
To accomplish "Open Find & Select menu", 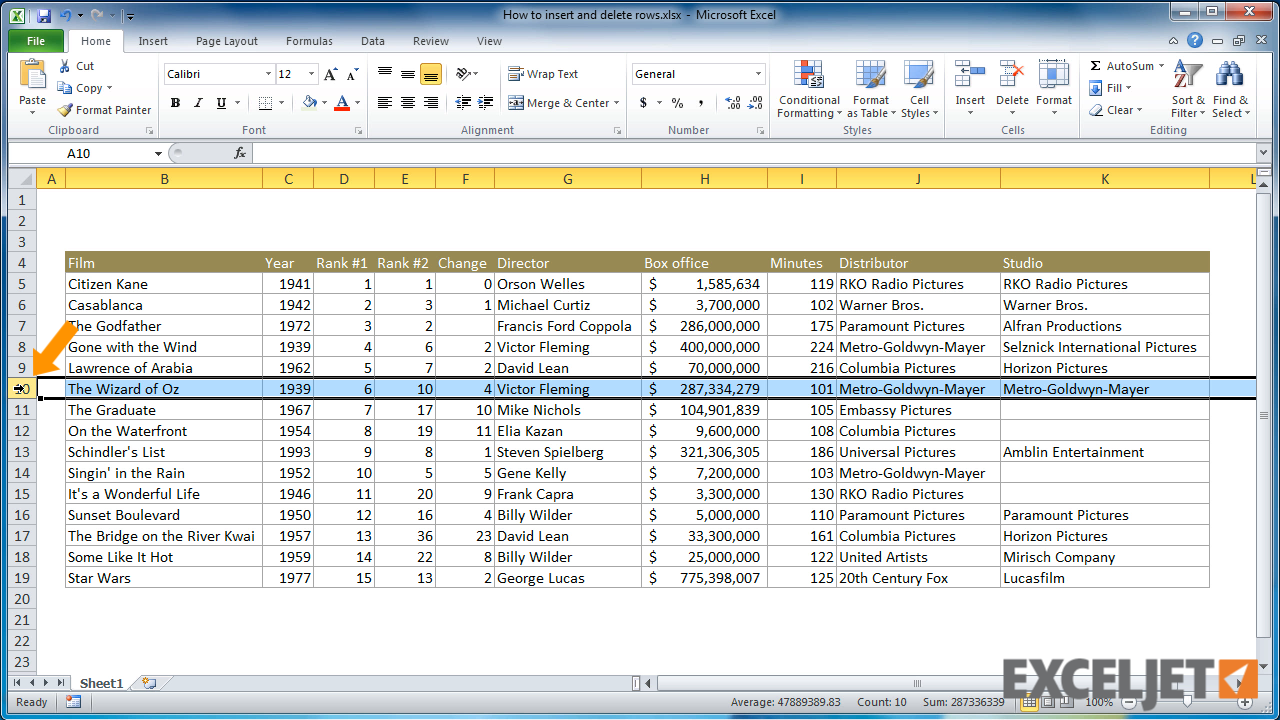I will pyautogui.click(x=1230, y=89).
